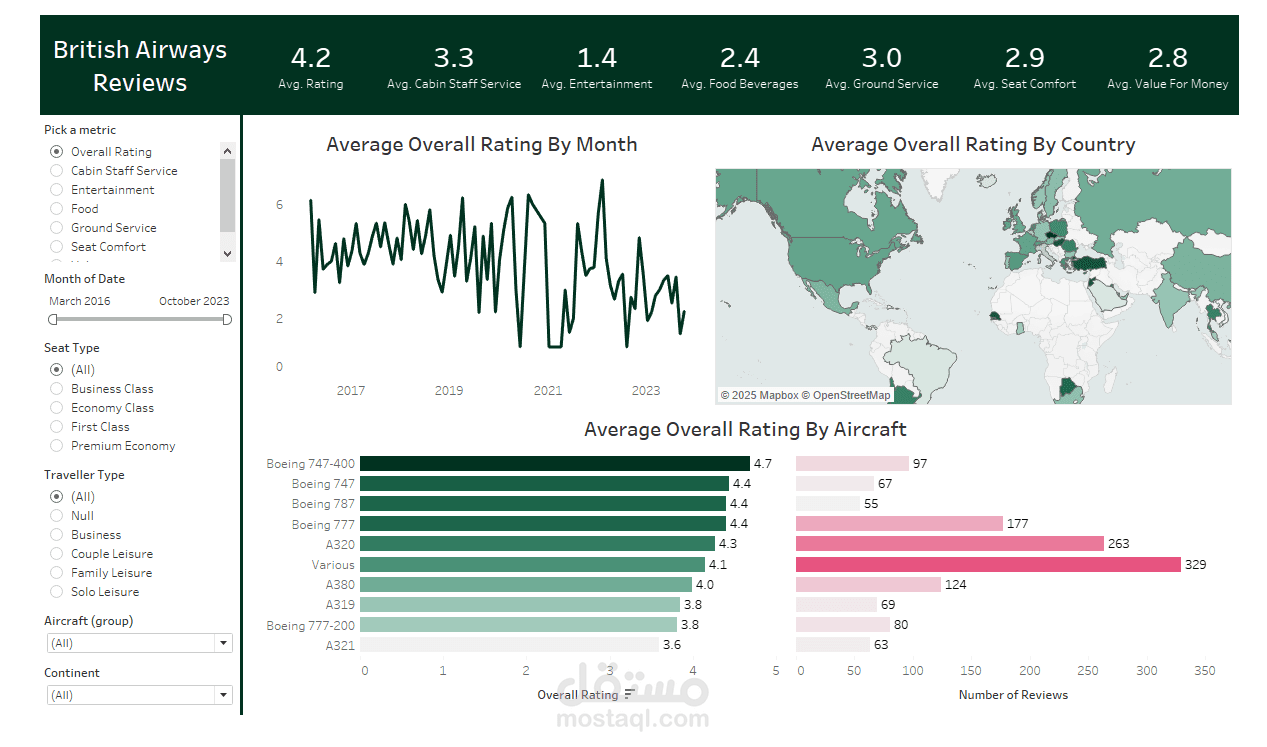1267x747 pixels.
Task: Click the pink bar with 177 reviews
Action: coord(899,524)
